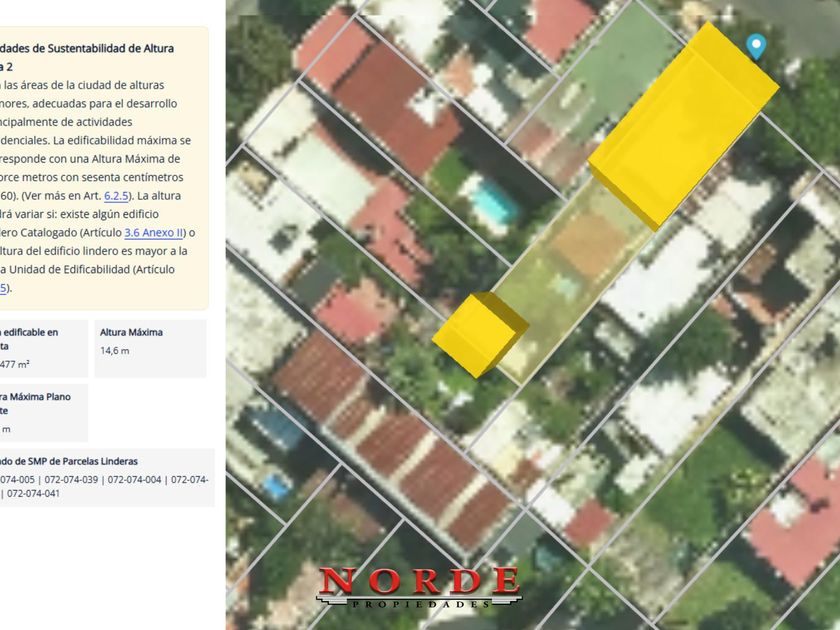Click the Altura Máxima label
The image size is (840, 630).
(131, 332)
